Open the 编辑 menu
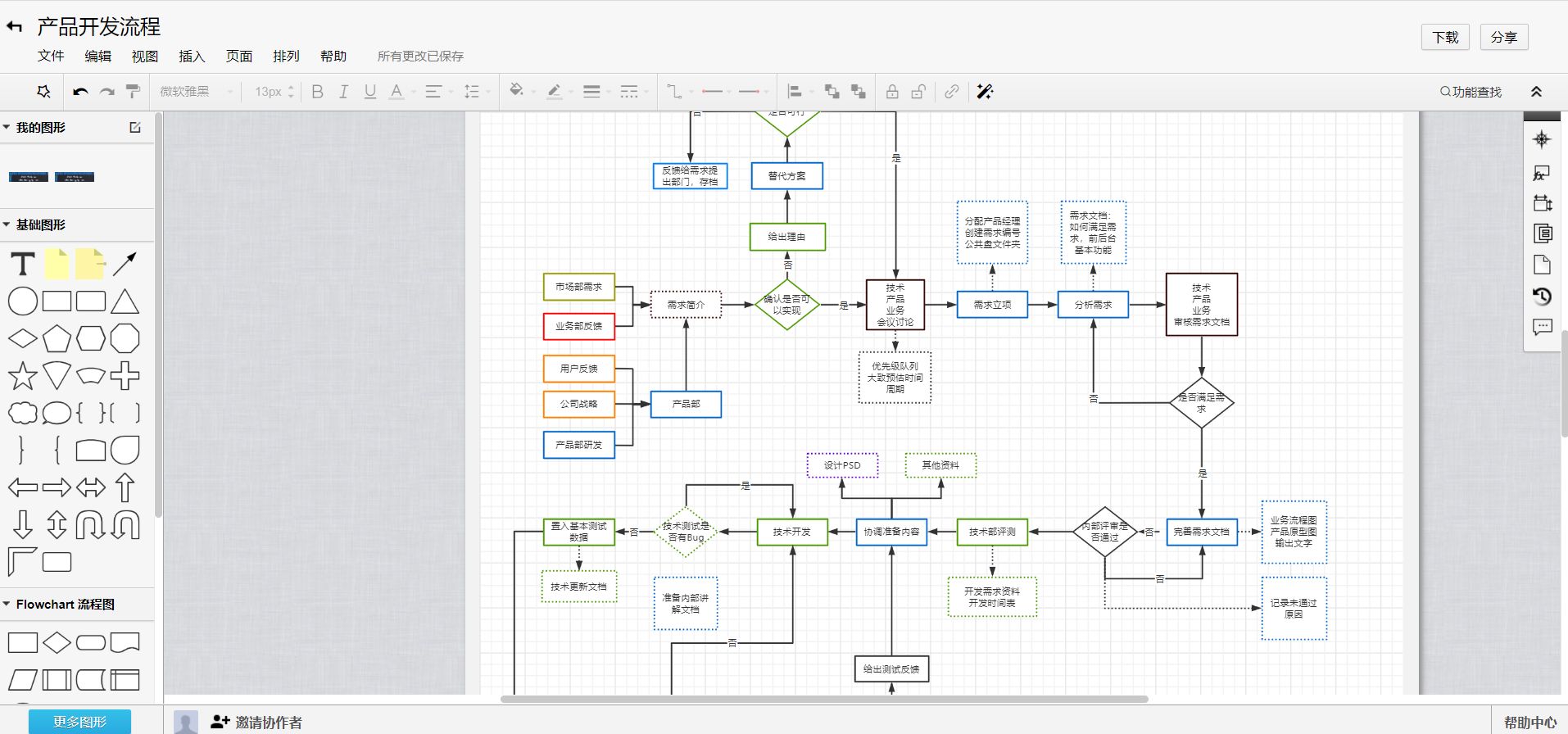 coord(97,56)
